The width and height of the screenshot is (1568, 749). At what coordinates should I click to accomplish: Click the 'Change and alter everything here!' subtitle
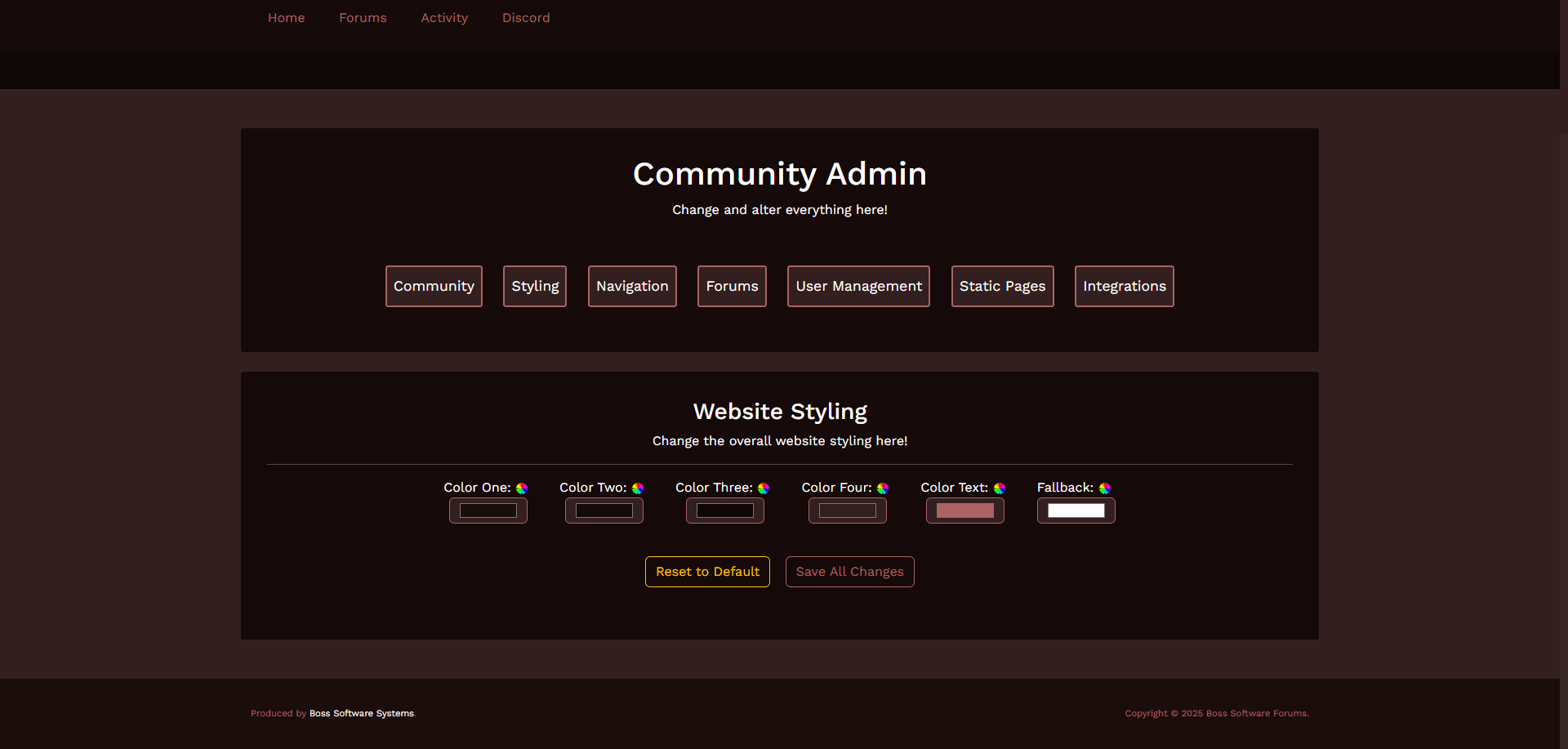[780, 210]
